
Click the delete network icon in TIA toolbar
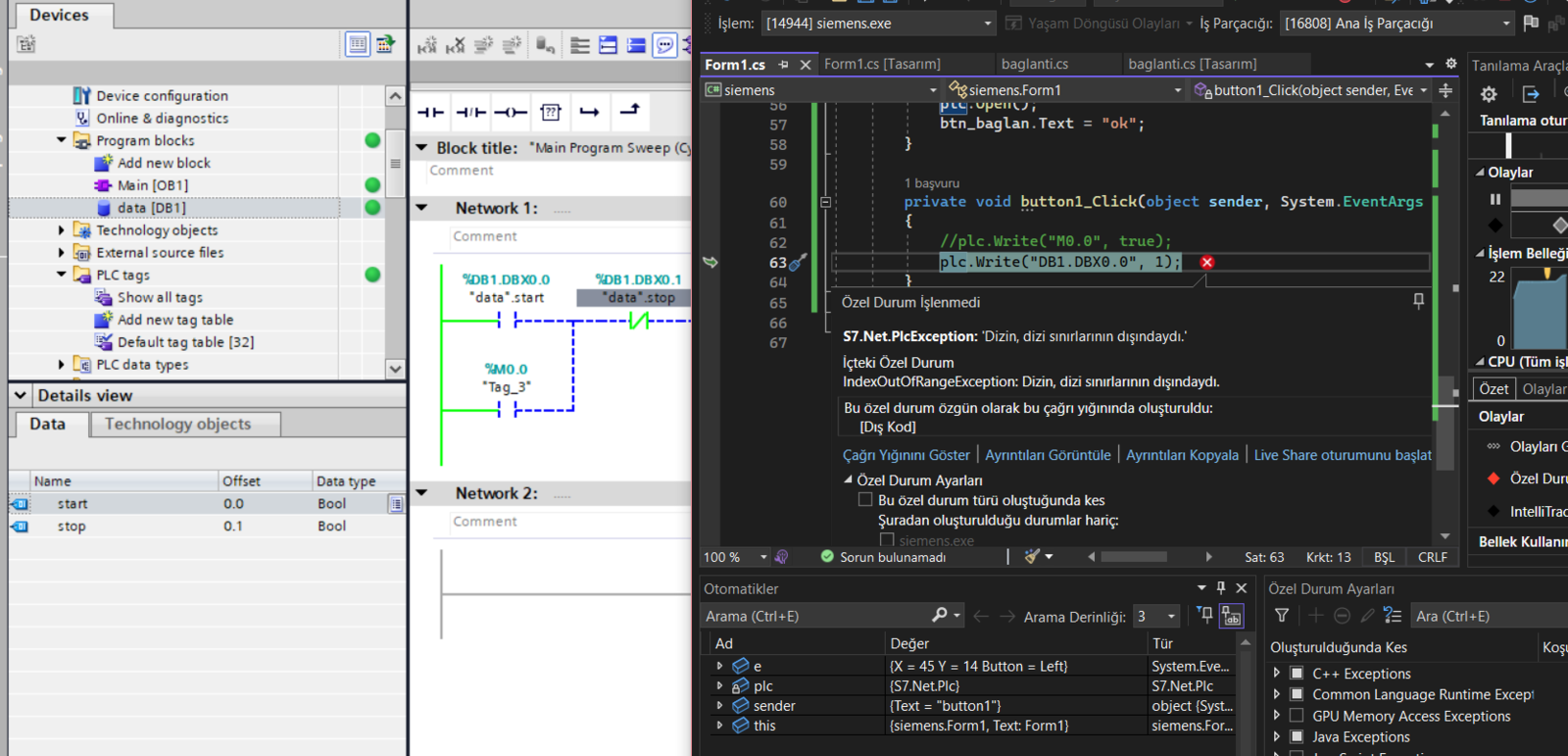pos(456,45)
